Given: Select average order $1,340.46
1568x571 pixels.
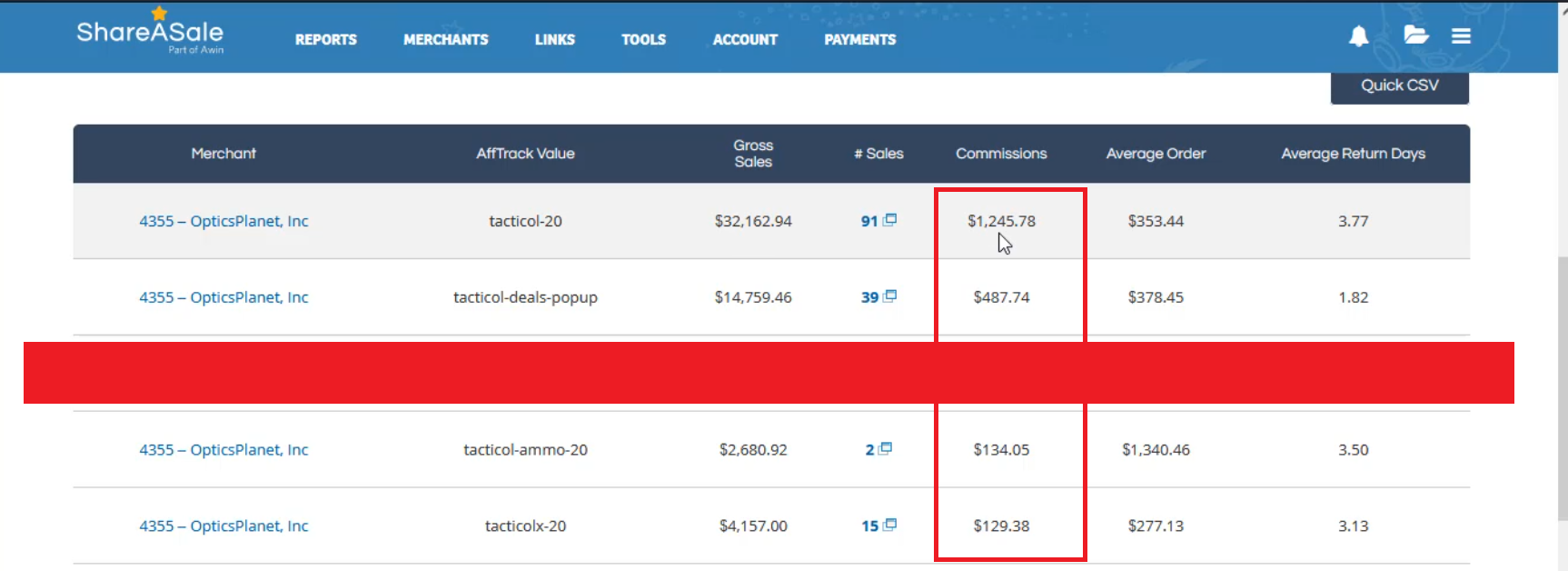Looking at the screenshot, I should pyautogui.click(x=1156, y=450).
